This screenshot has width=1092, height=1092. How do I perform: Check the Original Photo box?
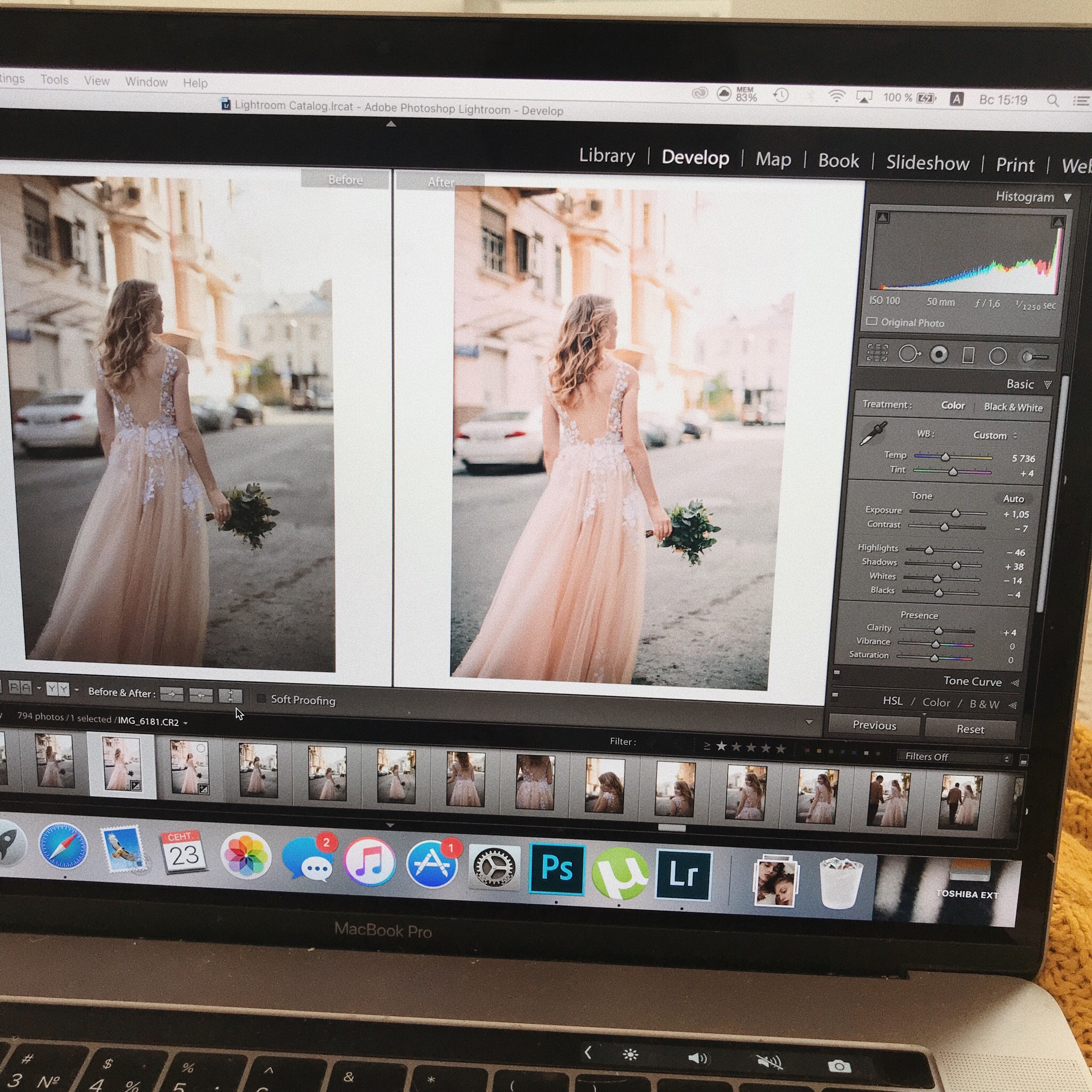point(872,322)
